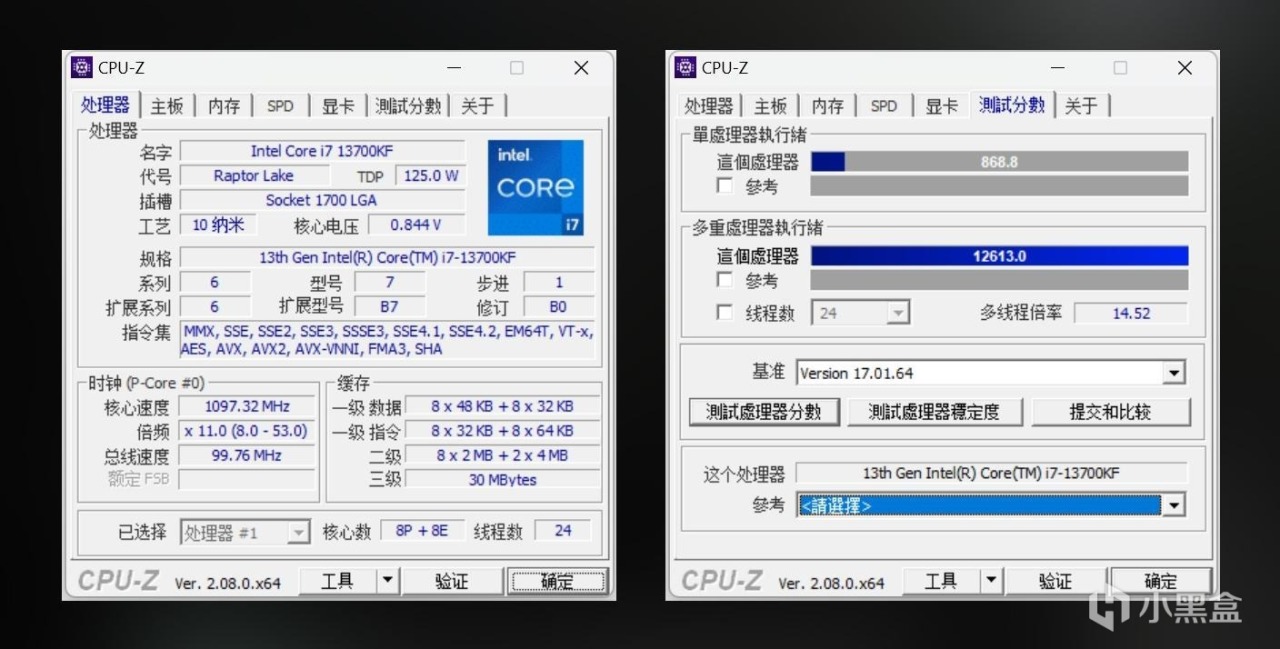Click multiplier value x 11.0 (8.0 - 53.0)
1280x649 pixels.
pyautogui.click(x=247, y=431)
